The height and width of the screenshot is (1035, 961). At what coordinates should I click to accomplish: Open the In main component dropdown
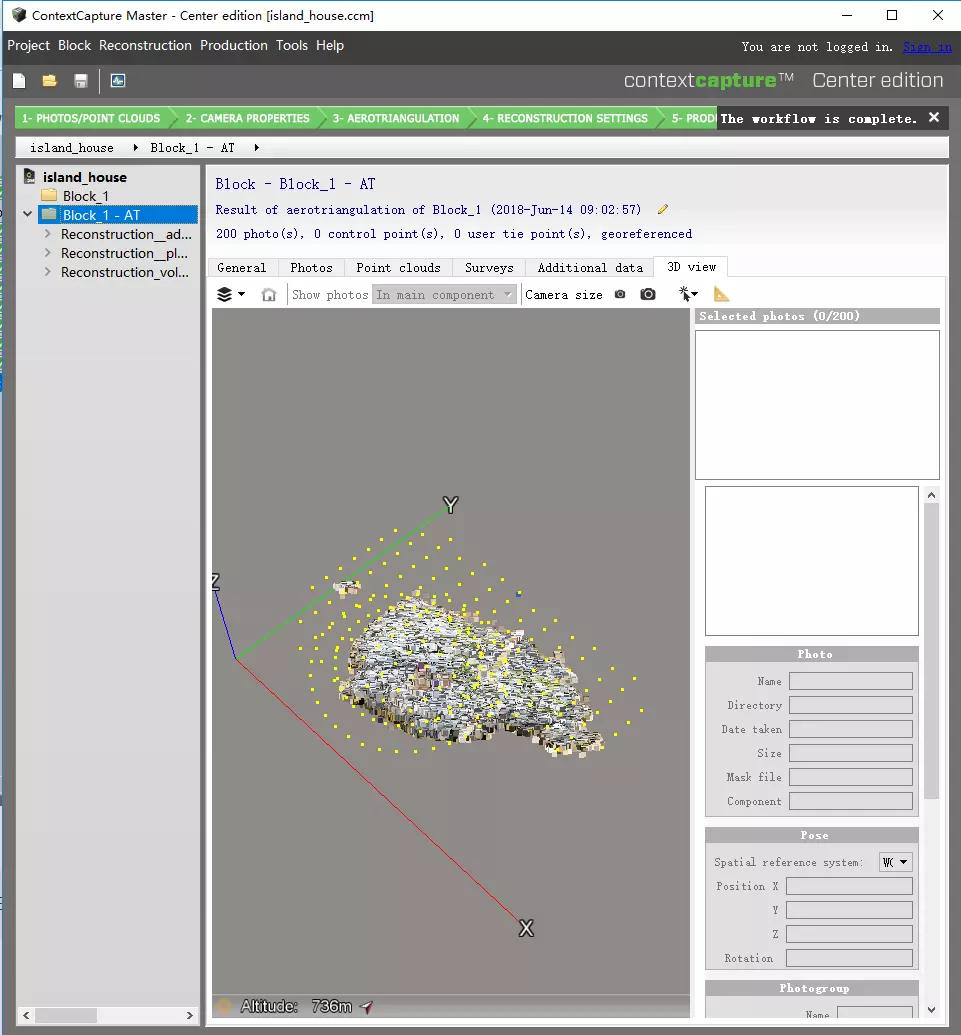(x=444, y=294)
